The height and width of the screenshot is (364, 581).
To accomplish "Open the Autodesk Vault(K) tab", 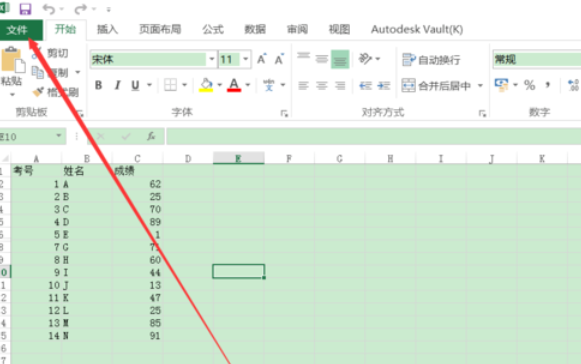I will pyautogui.click(x=417, y=29).
